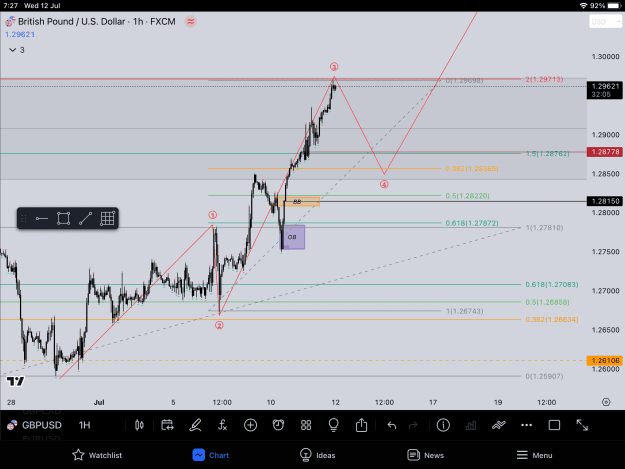The width and height of the screenshot is (625, 469).
Task: Tap the TradingView logo on chart
Action: pos(16,382)
